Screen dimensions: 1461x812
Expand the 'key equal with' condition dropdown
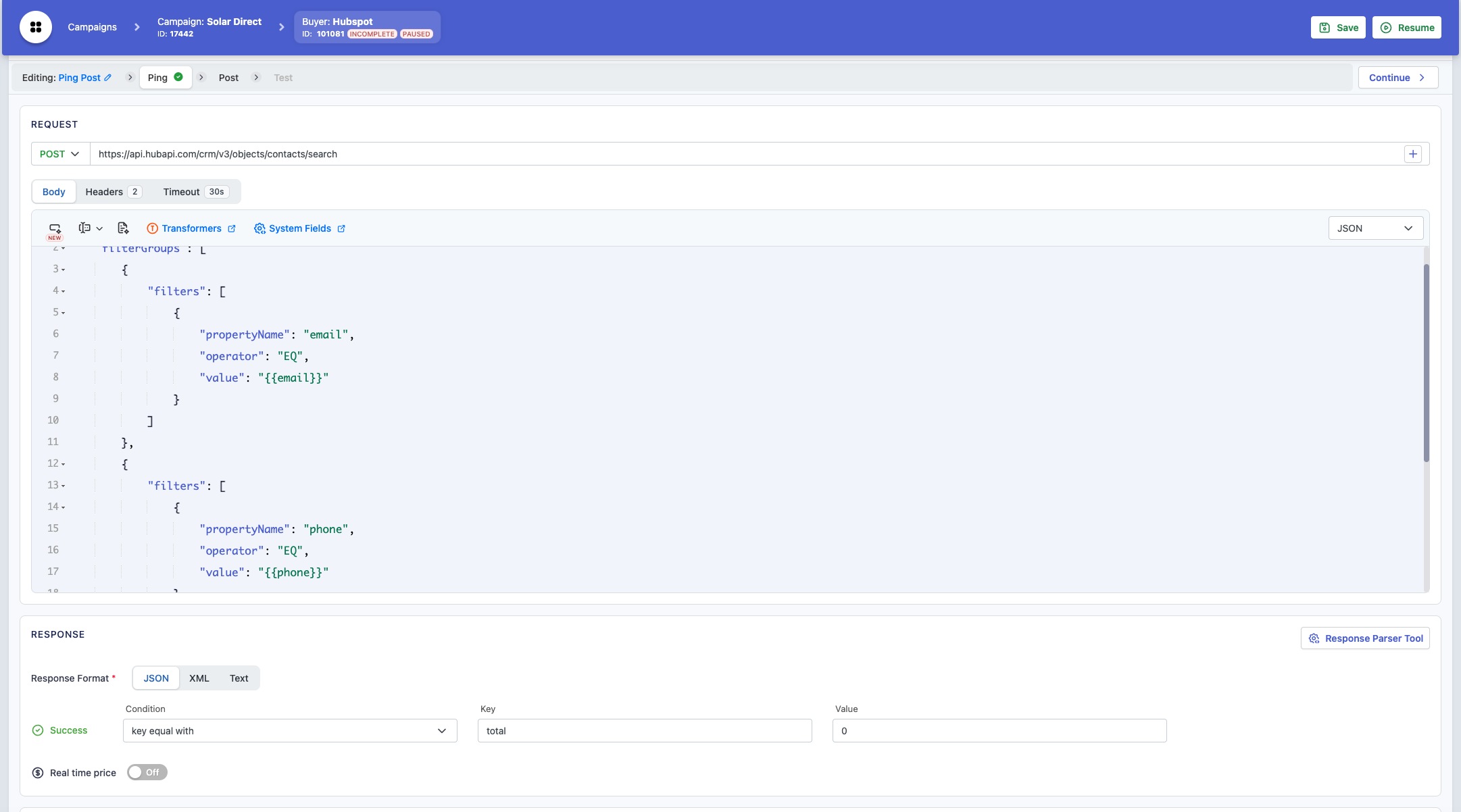coord(289,731)
